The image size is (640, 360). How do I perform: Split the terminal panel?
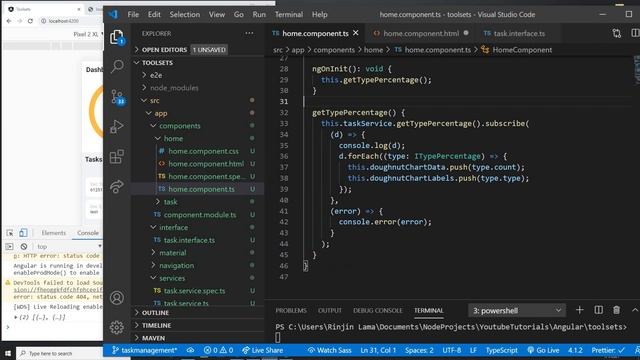click(598, 310)
